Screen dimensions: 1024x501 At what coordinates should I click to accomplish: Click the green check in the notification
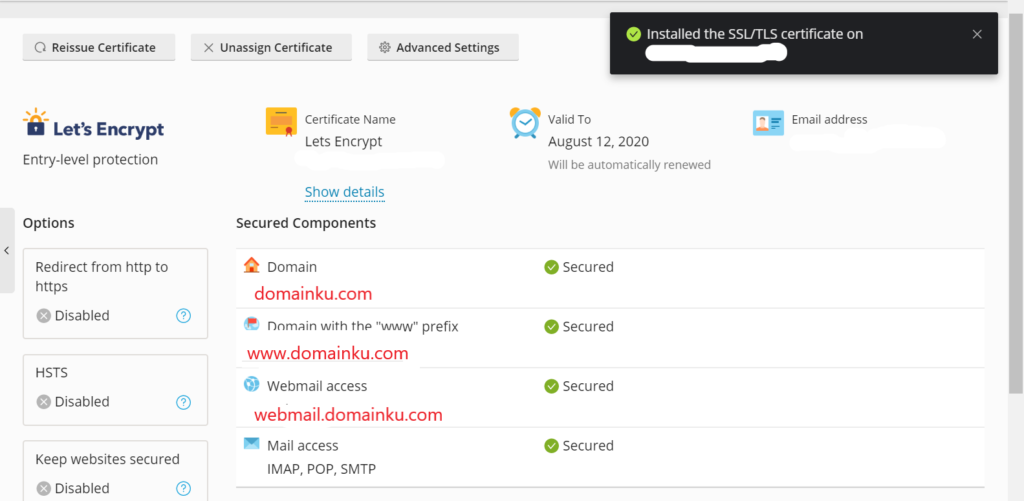click(633, 34)
